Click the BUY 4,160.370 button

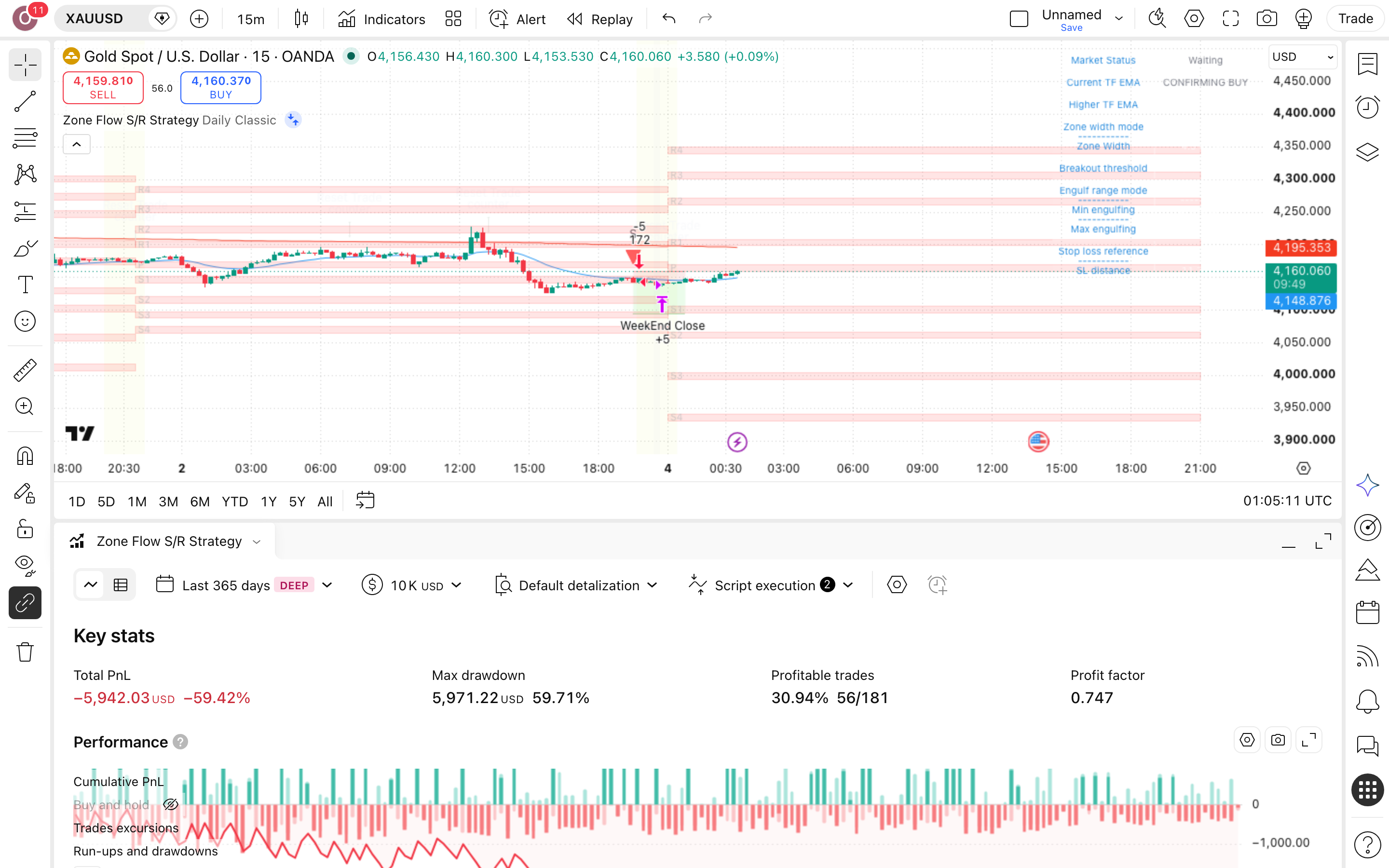pos(221,87)
